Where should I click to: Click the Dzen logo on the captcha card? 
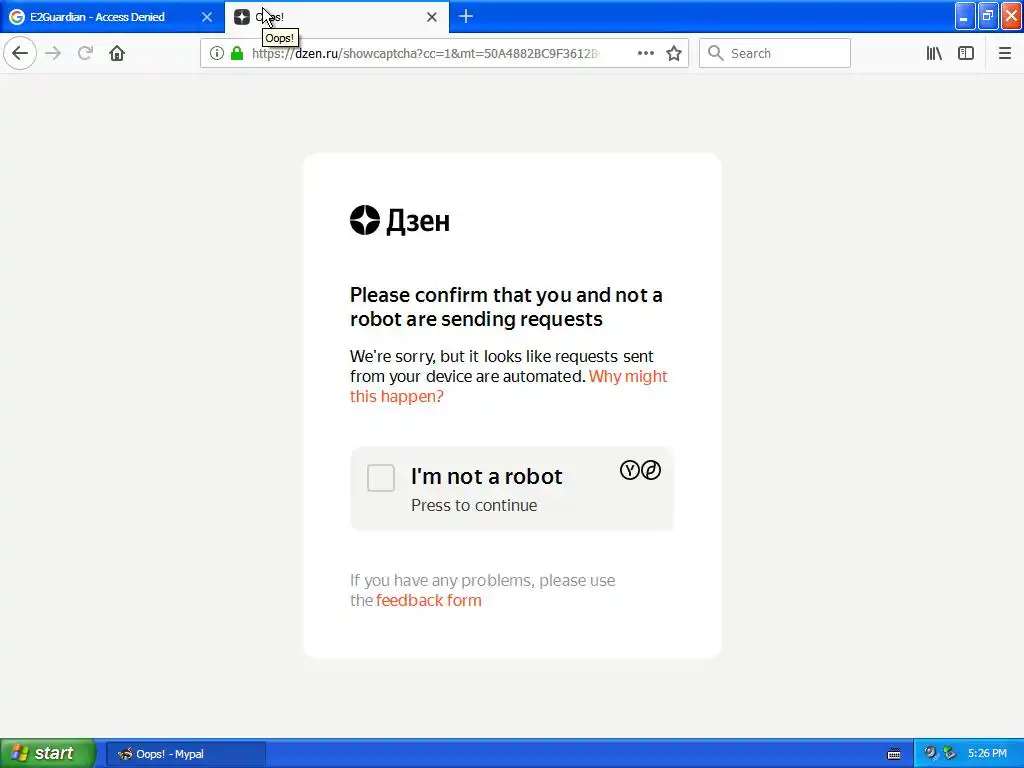pos(400,220)
